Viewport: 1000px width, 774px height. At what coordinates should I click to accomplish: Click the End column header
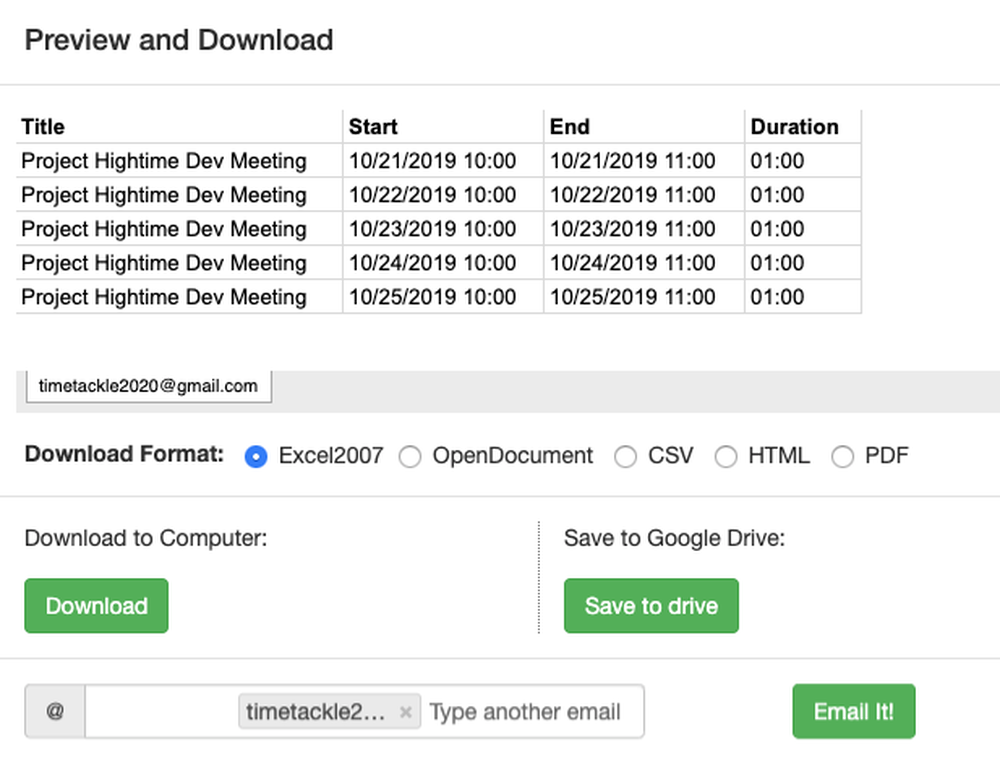pyautogui.click(x=570, y=127)
